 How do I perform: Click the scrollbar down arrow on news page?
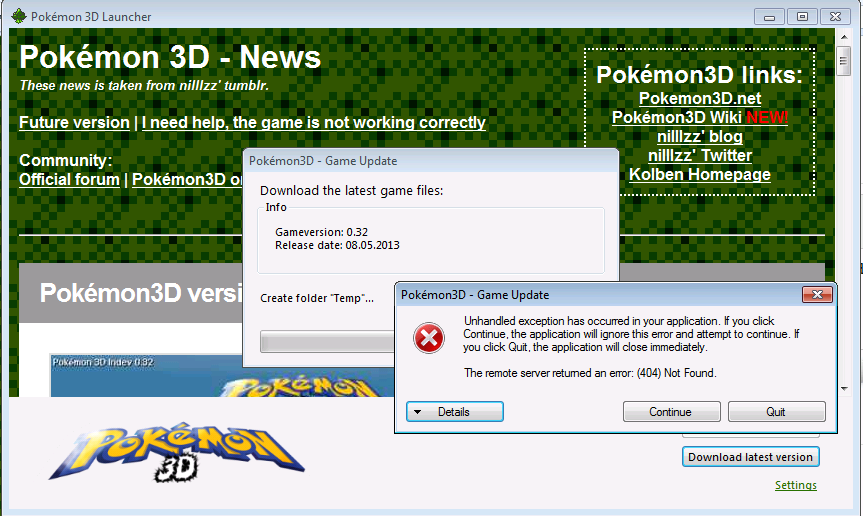844,388
